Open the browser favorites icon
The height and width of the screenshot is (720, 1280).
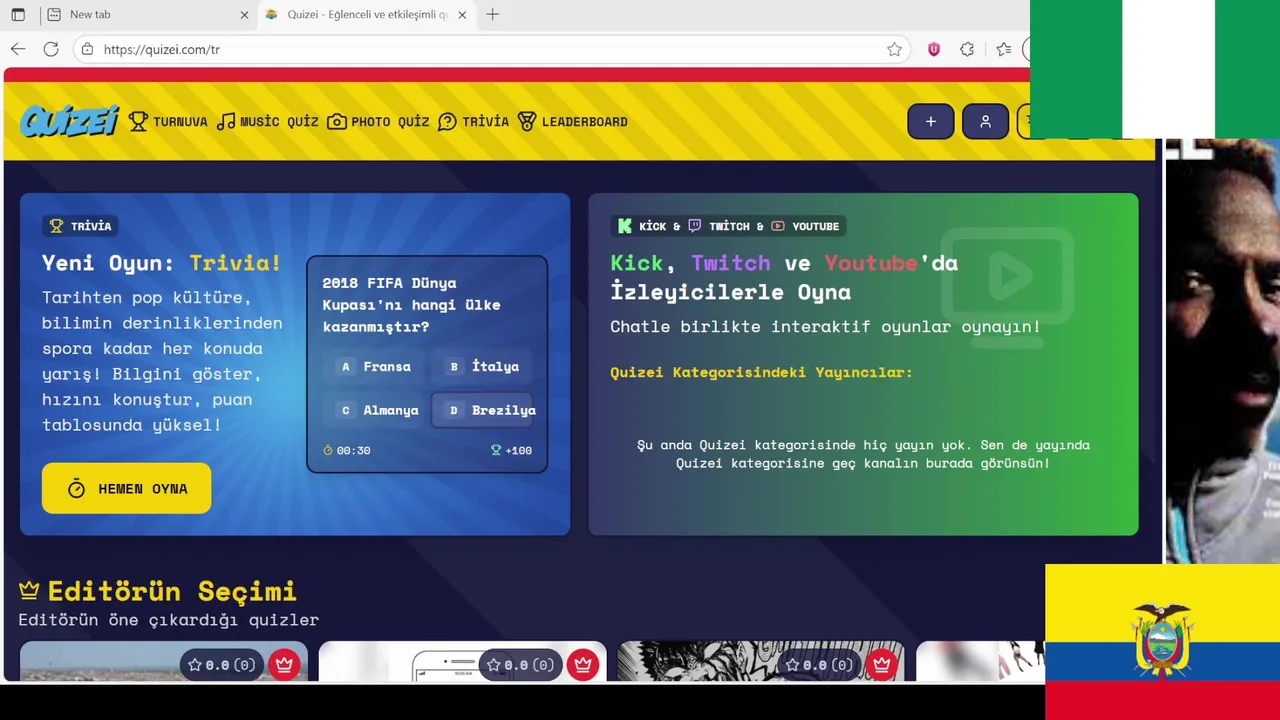pyautogui.click(x=1004, y=49)
